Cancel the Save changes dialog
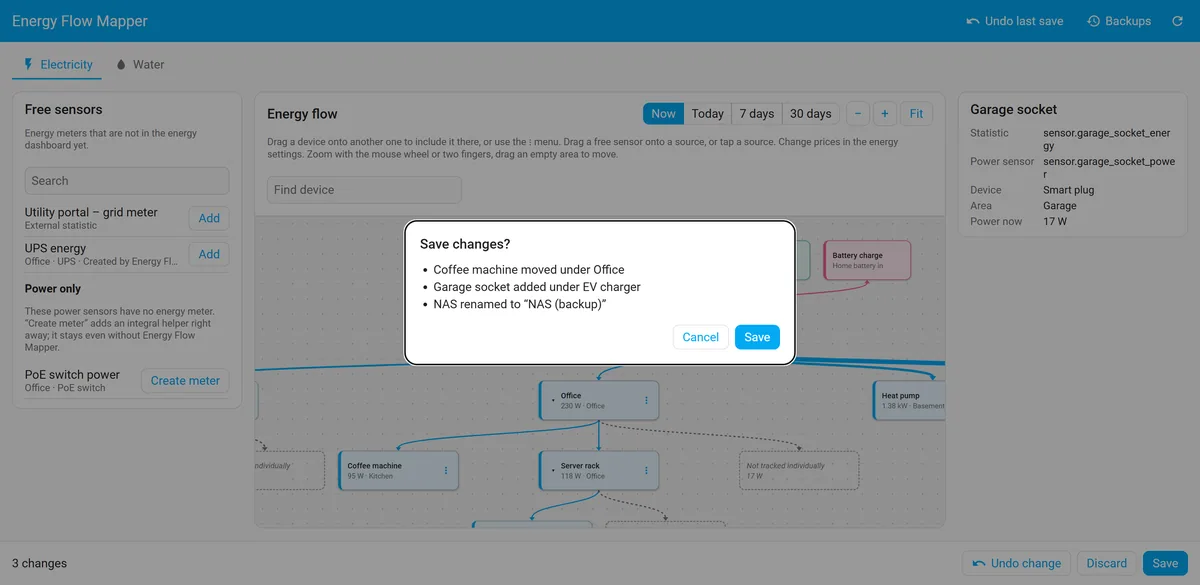Viewport: 1200px width, 585px height. click(700, 337)
